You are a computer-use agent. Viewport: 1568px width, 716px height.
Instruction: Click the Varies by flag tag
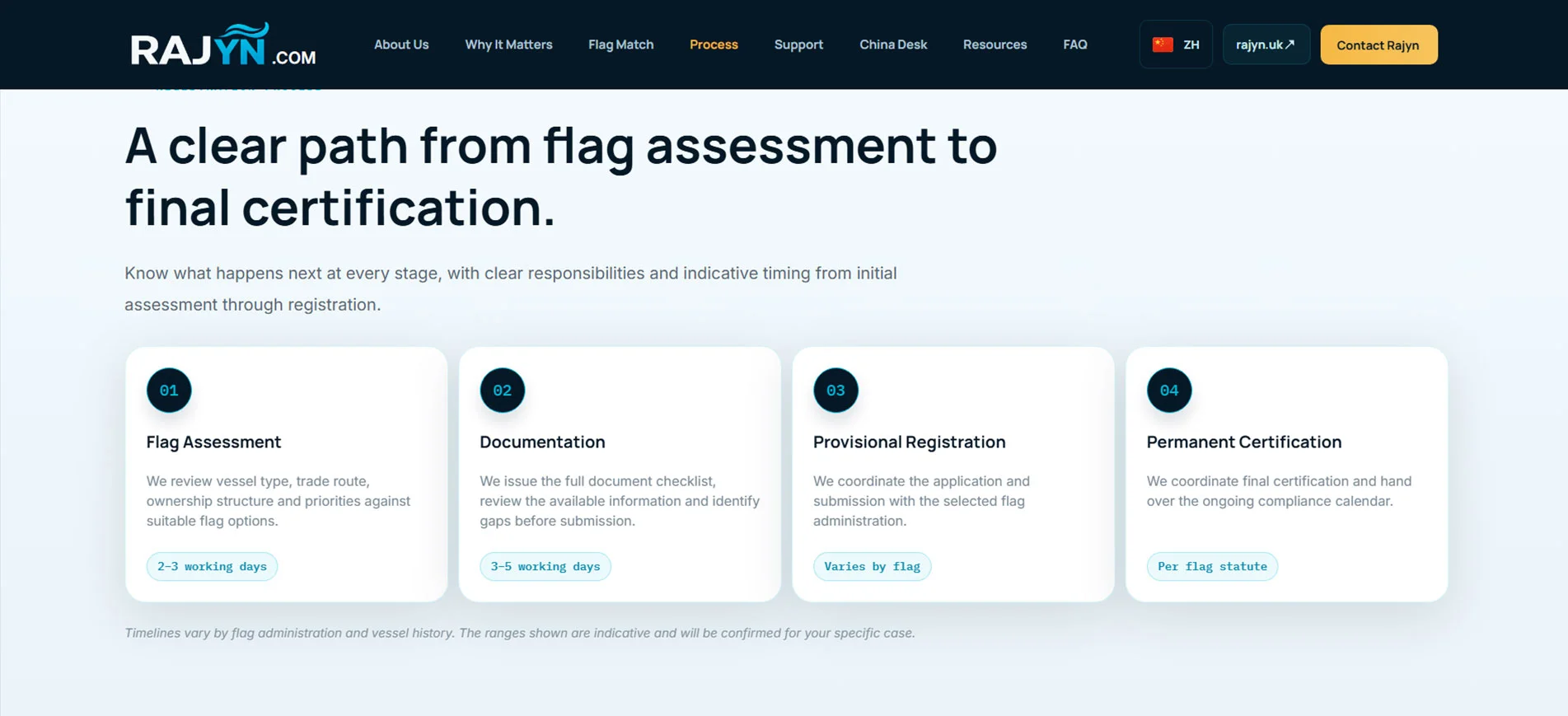872,566
